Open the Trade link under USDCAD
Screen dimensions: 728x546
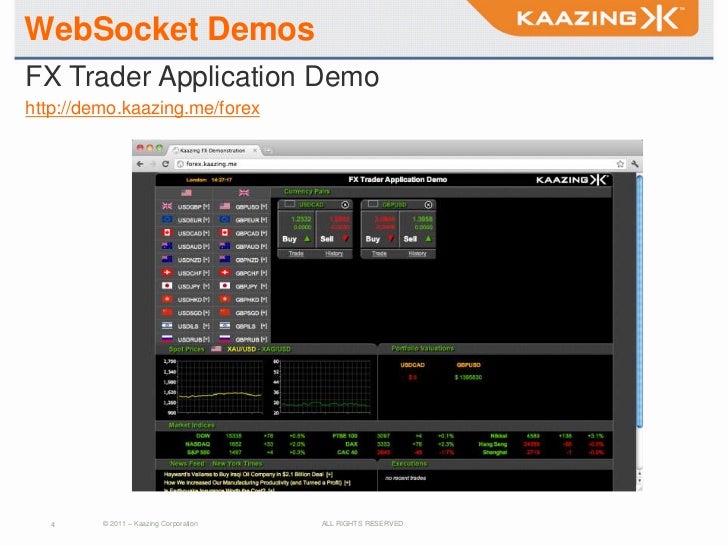[296, 254]
